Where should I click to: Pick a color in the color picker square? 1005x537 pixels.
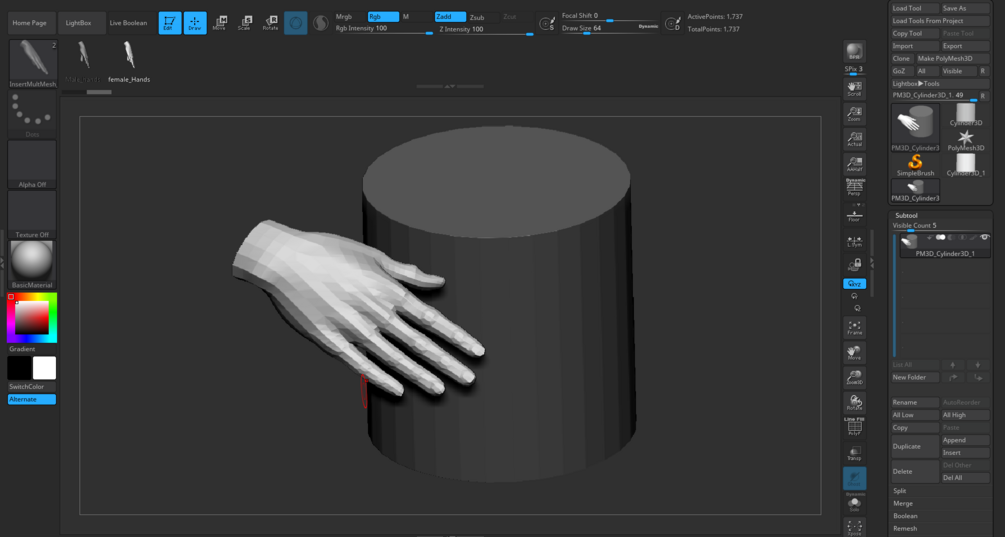(32, 317)
